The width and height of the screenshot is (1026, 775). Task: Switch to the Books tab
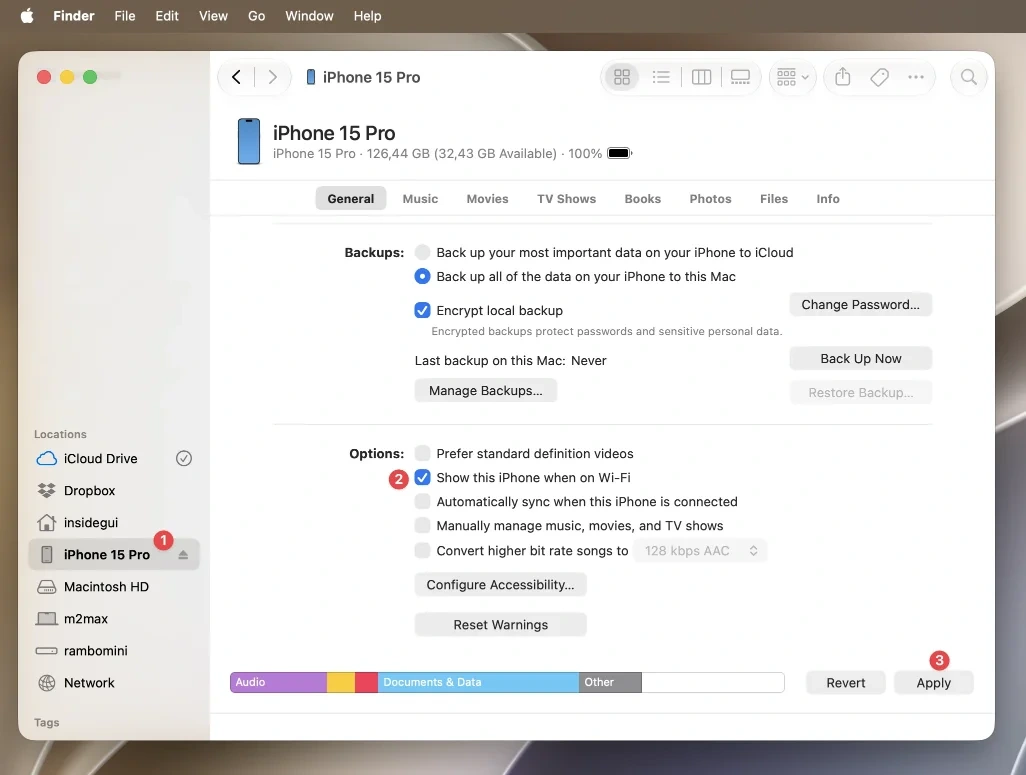tap(643, 198)
